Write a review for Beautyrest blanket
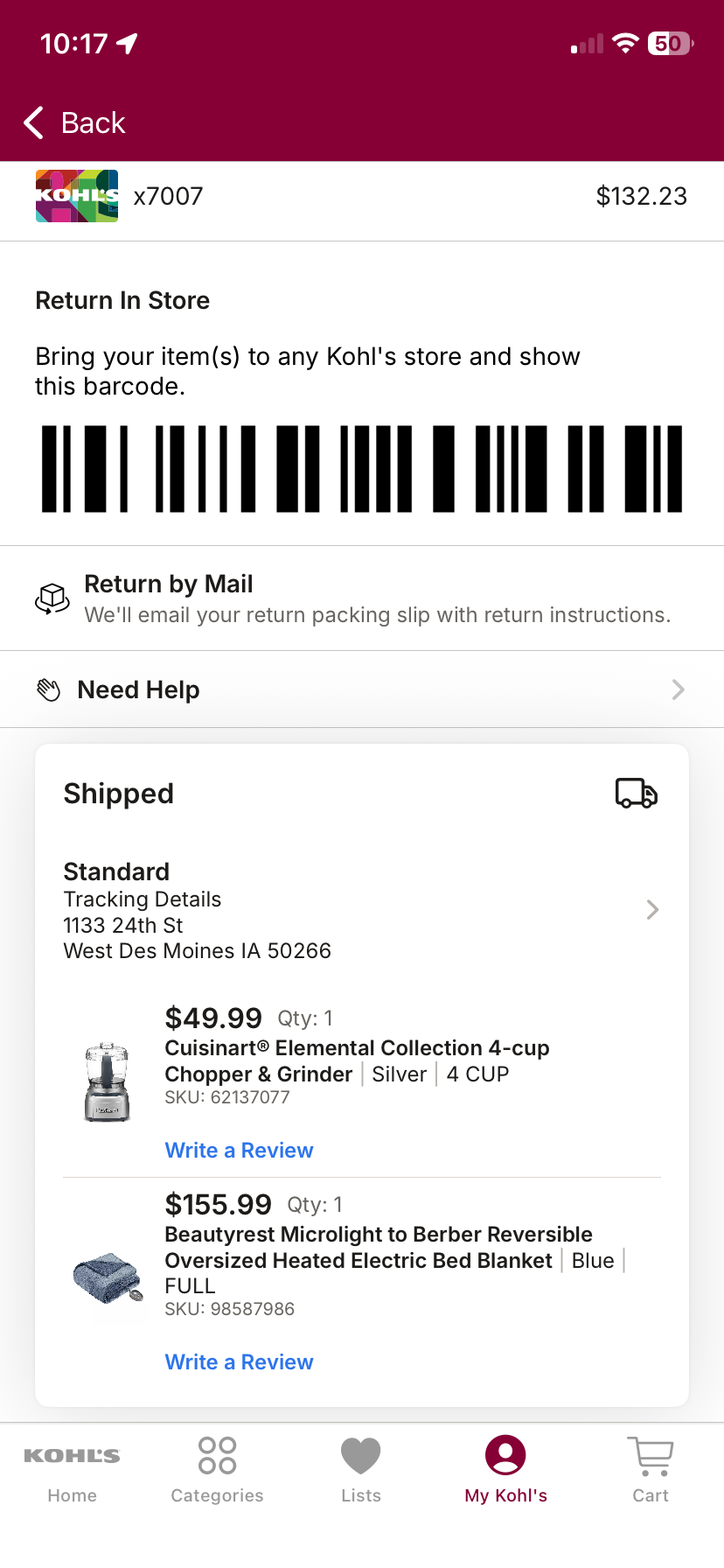The image size is (724, 1568). (x=239, y=1362)
